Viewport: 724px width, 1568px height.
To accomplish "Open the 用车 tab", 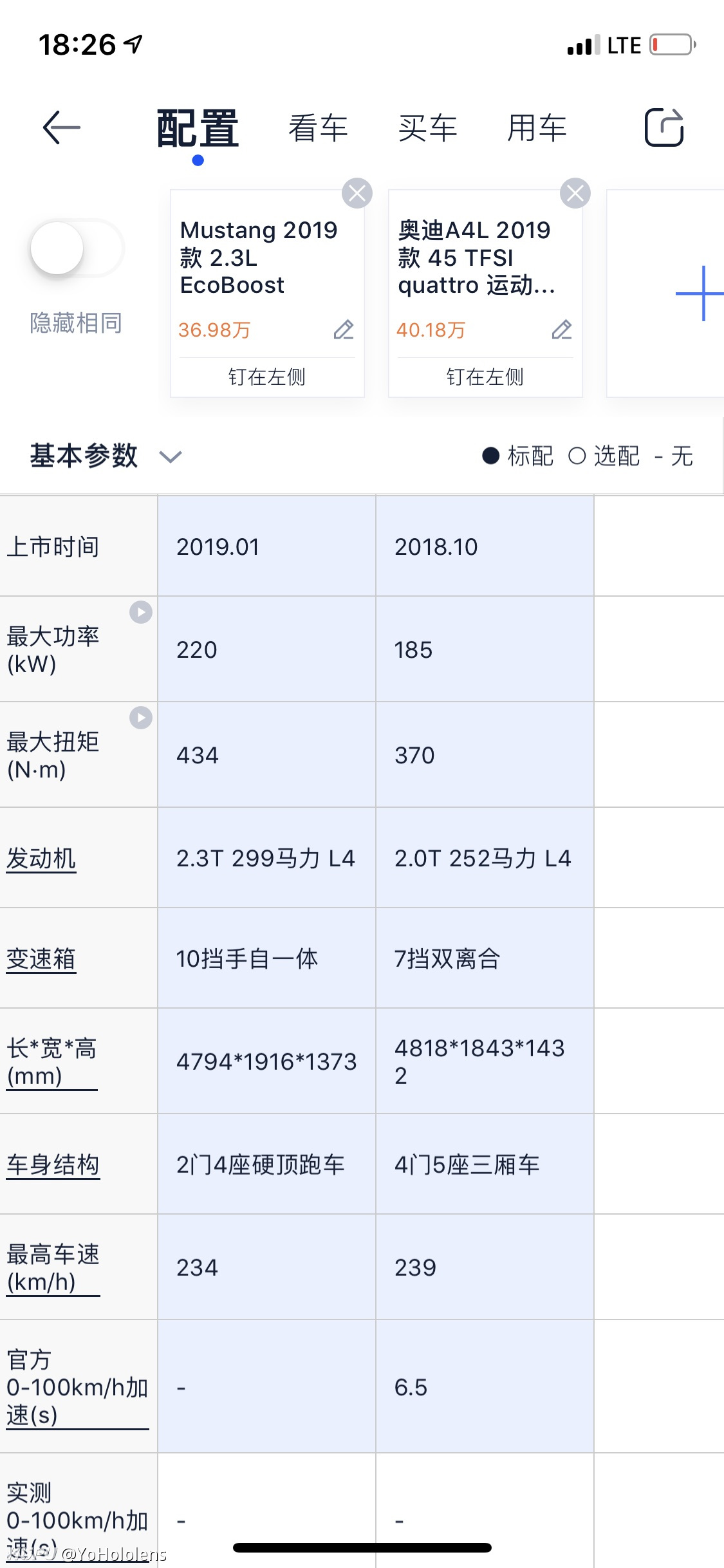I will 537,127.
